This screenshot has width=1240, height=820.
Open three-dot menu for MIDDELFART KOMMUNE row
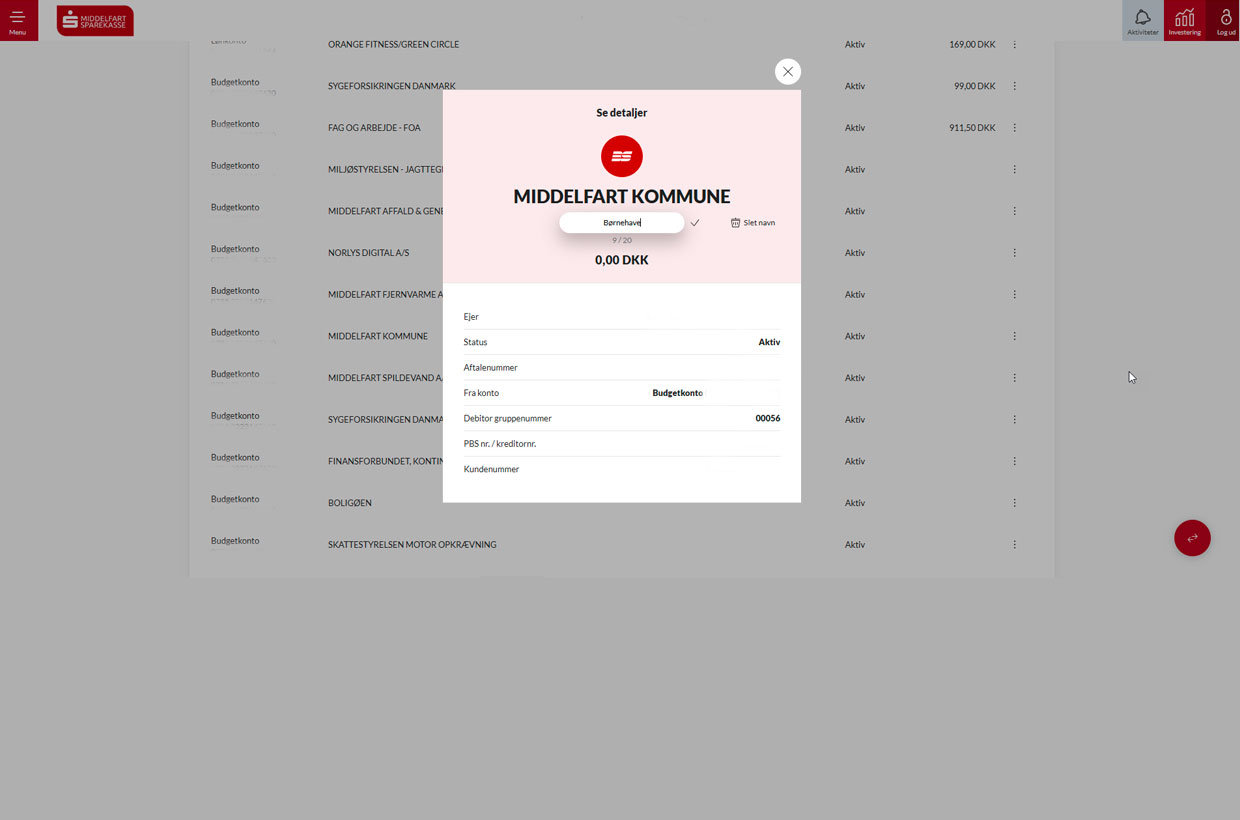1015,336
